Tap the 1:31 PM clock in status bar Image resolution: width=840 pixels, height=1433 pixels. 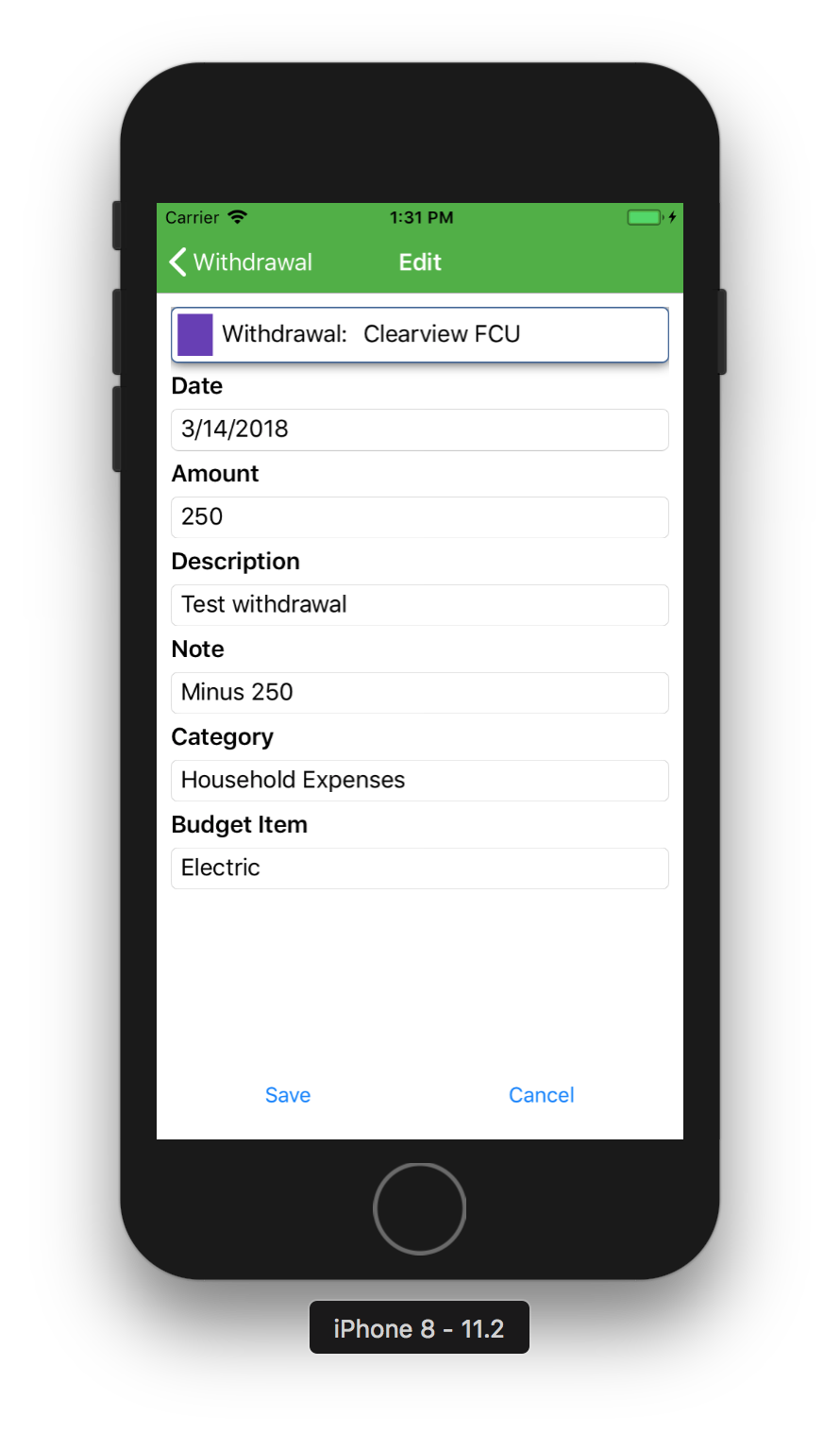421,217
